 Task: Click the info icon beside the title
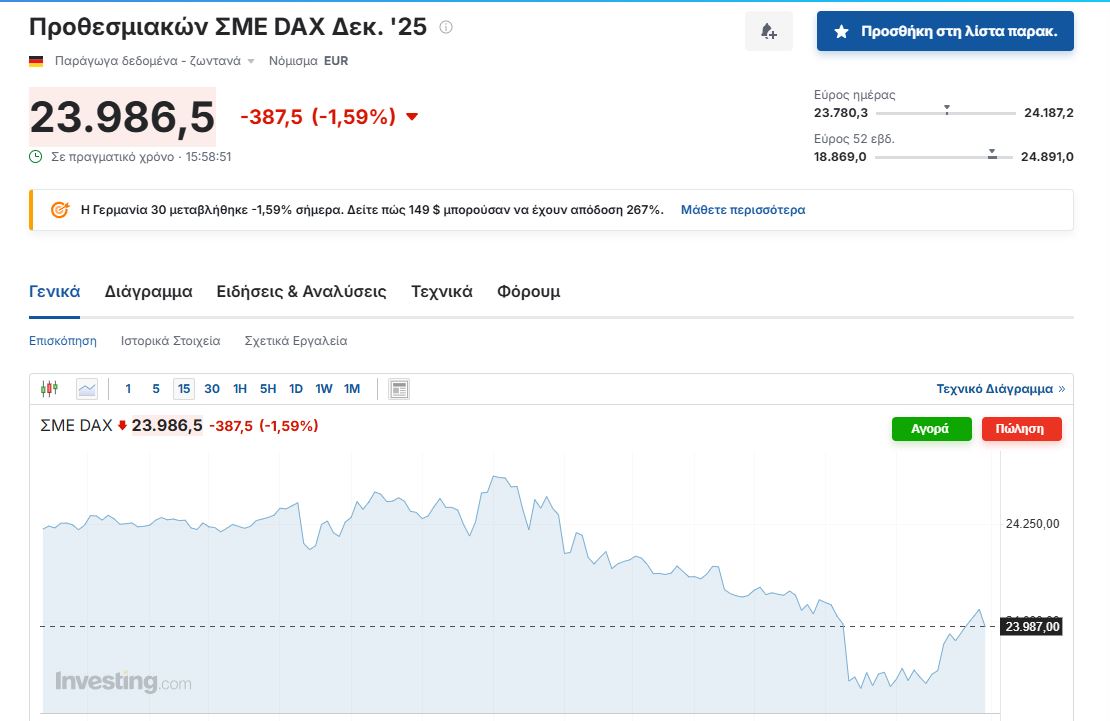[x=446, y=27]
